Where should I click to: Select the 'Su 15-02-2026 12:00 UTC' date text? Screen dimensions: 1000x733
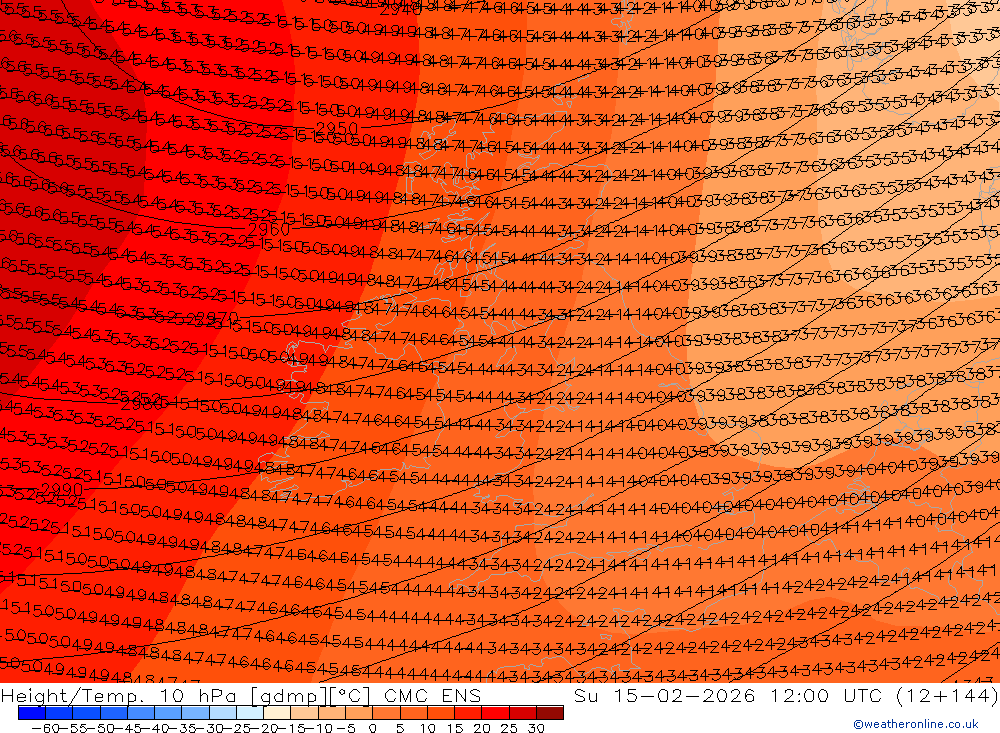(x=728, y=695)
